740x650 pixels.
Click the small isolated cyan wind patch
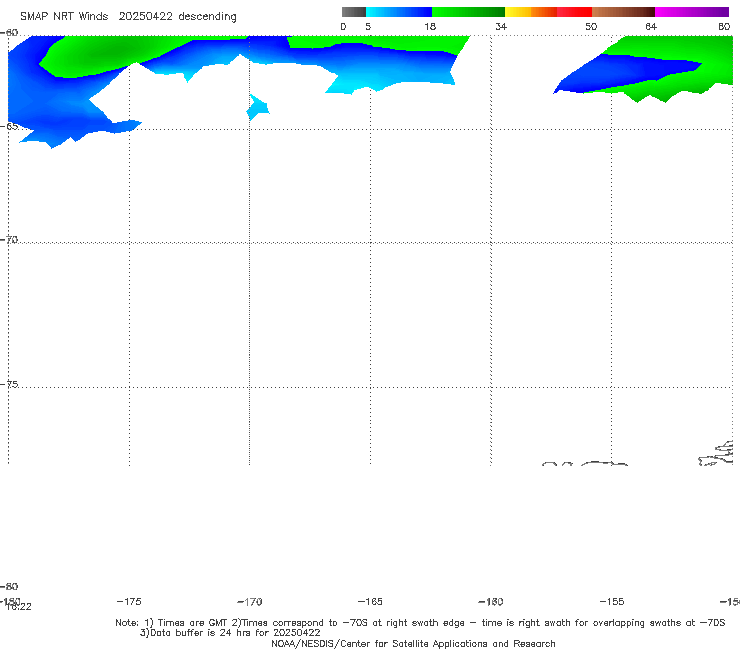(x=258, y=107)
